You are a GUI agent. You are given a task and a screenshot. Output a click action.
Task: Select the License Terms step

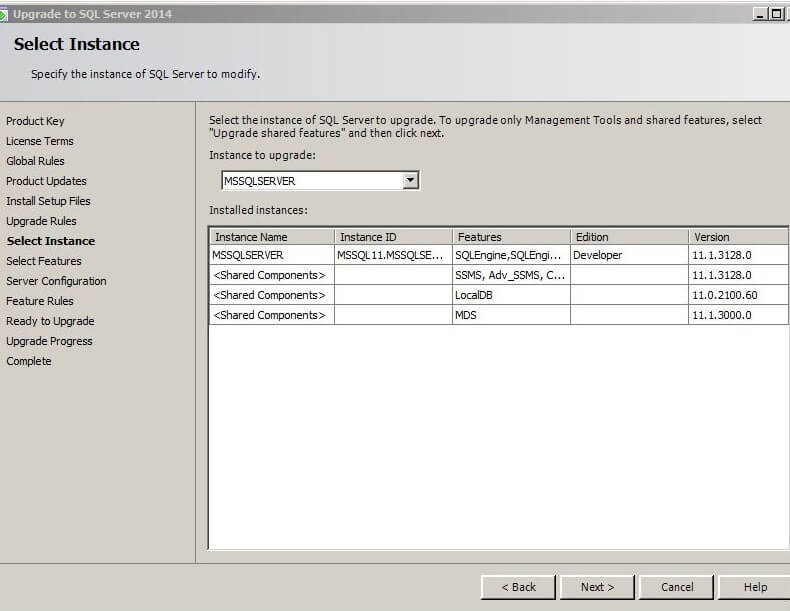click(x=40, y=141)
